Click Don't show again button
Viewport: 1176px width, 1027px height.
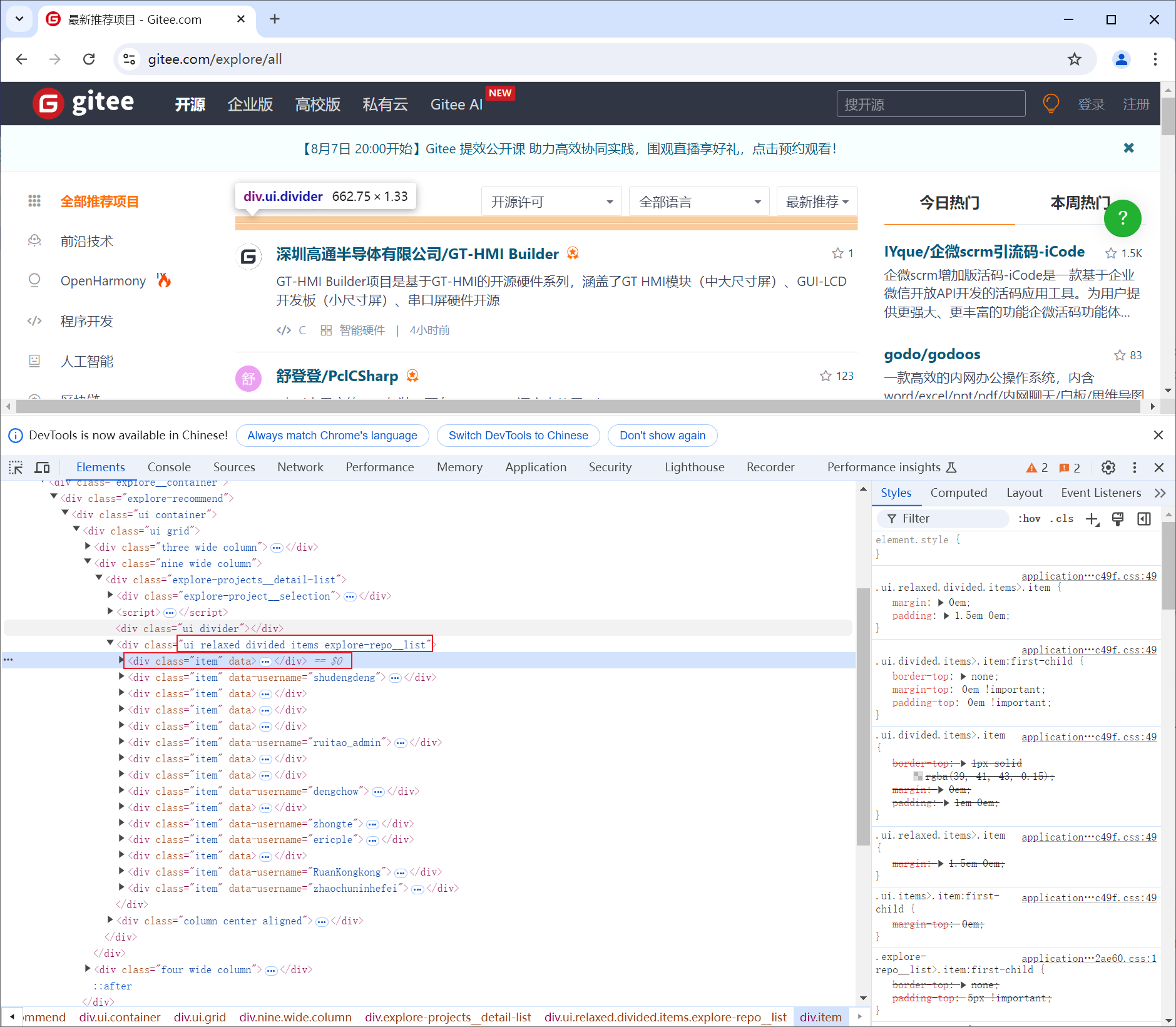[663, 436]
